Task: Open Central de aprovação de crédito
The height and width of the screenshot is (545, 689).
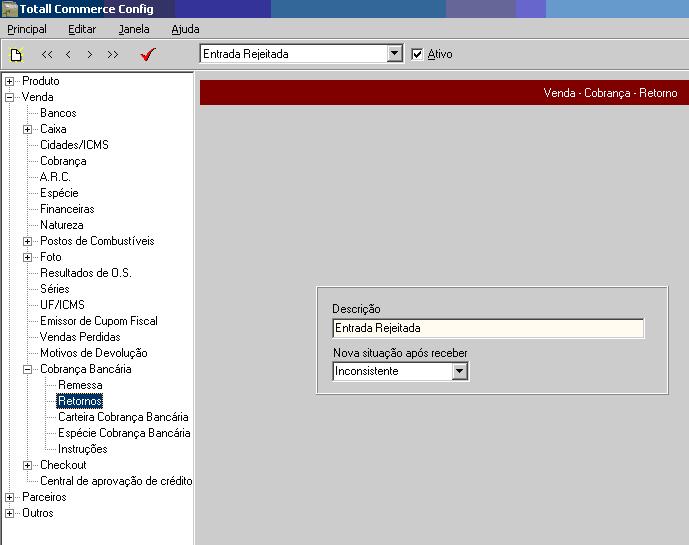Action: pyautogui.click(x=116, y=481)
